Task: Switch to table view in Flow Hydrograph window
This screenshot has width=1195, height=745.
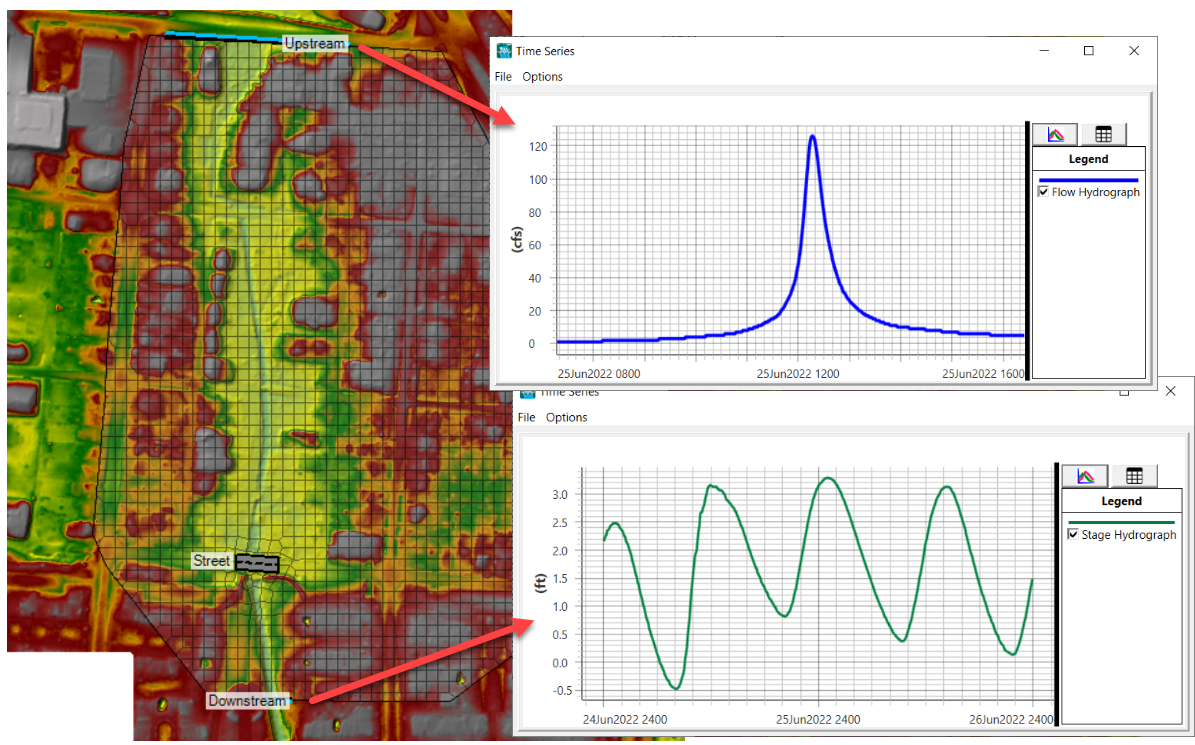Action: pos(1104,134)
